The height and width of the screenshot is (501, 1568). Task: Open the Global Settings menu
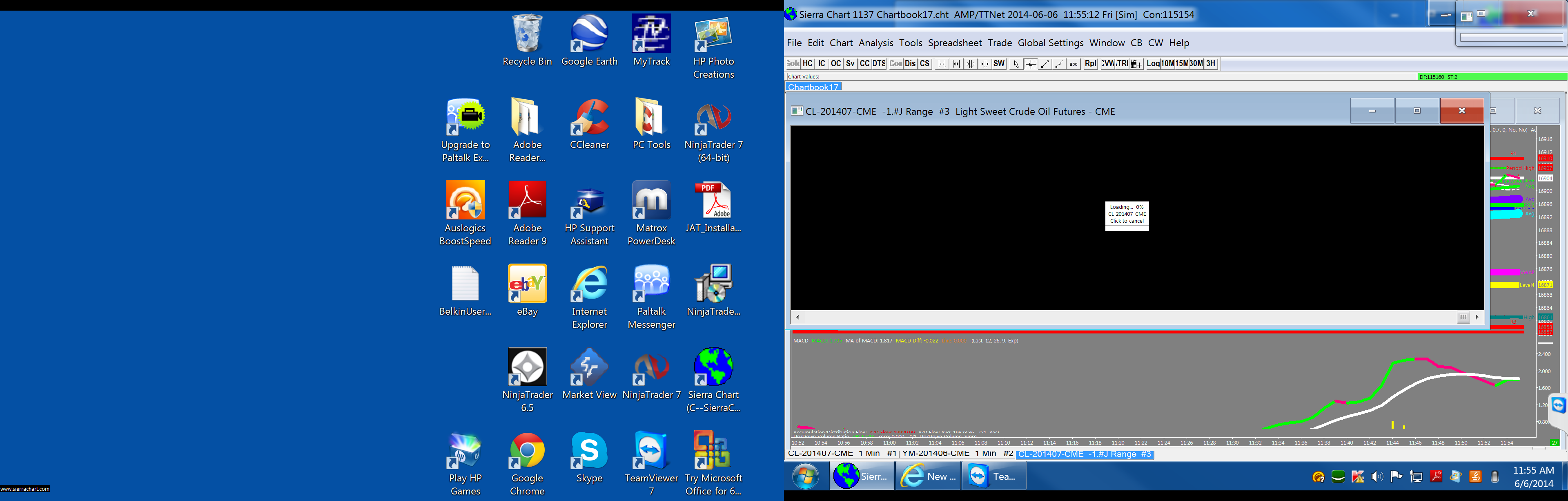(x=1050, y=42)
